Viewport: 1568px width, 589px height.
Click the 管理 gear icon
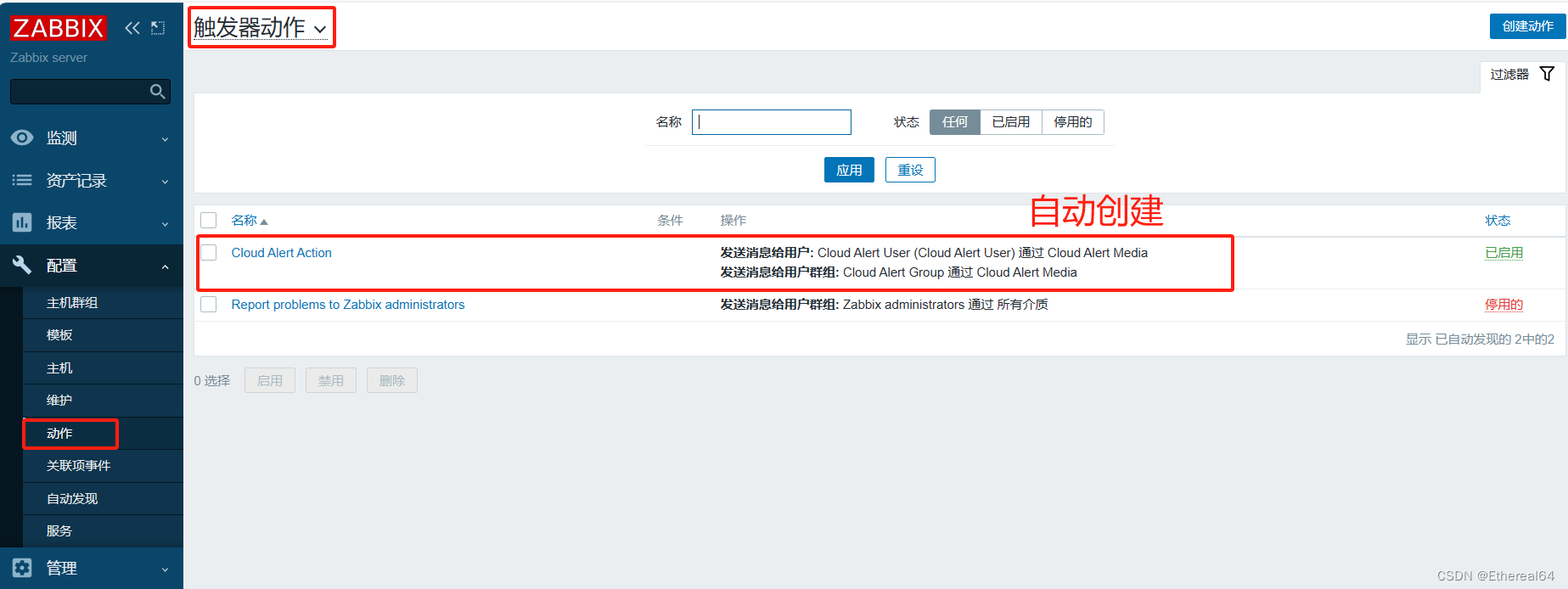click(x=22, y=568)
